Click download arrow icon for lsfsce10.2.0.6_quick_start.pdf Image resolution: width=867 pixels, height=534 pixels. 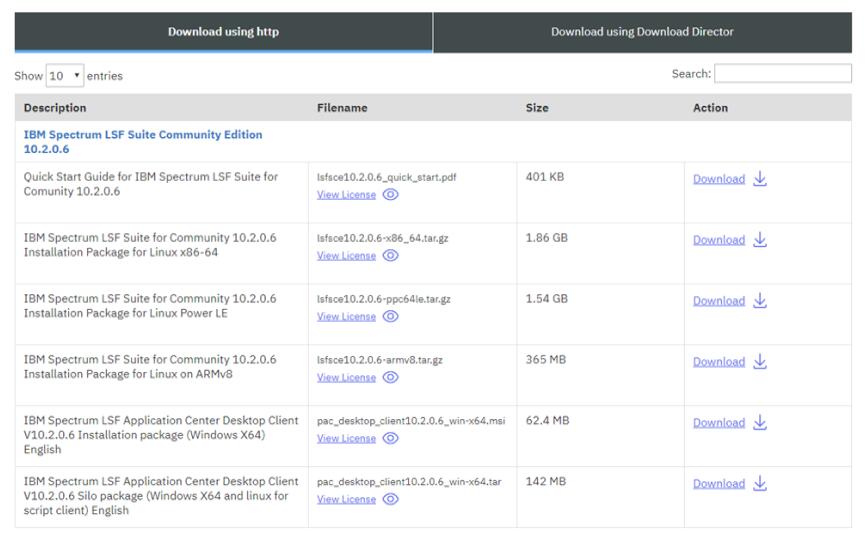coord(760,179)
